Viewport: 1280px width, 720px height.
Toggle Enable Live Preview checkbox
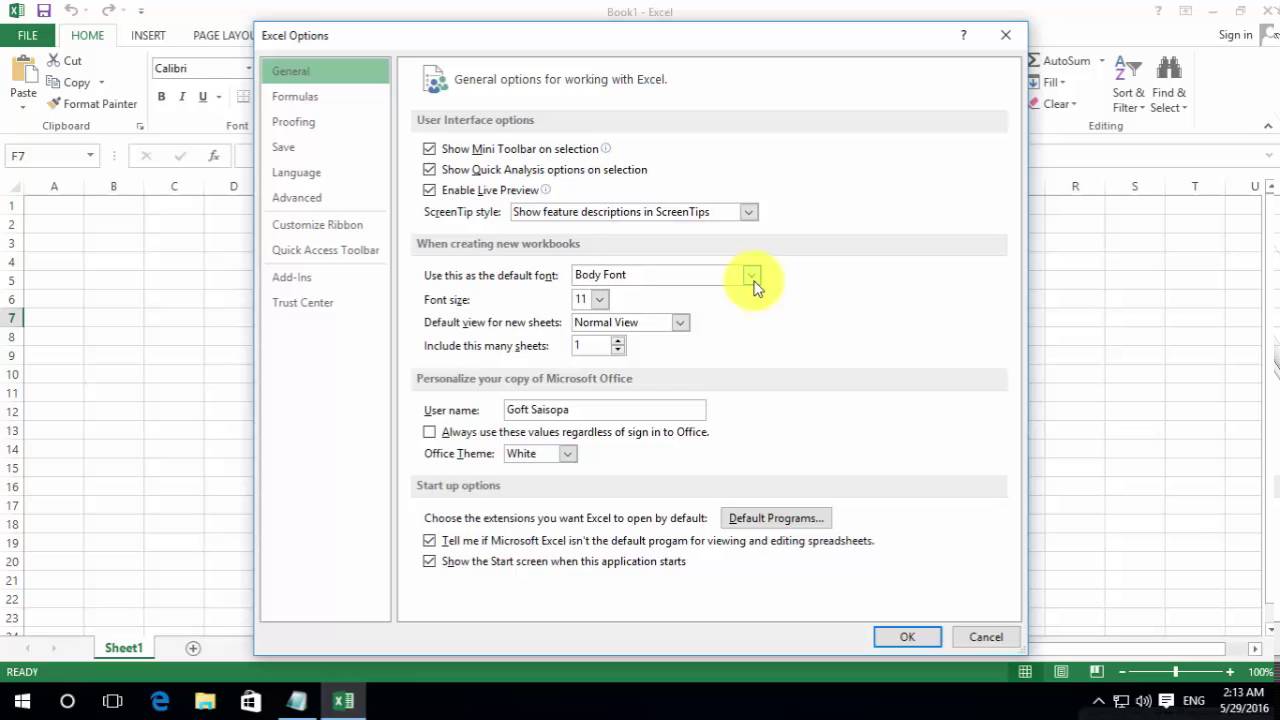[430, 190]
